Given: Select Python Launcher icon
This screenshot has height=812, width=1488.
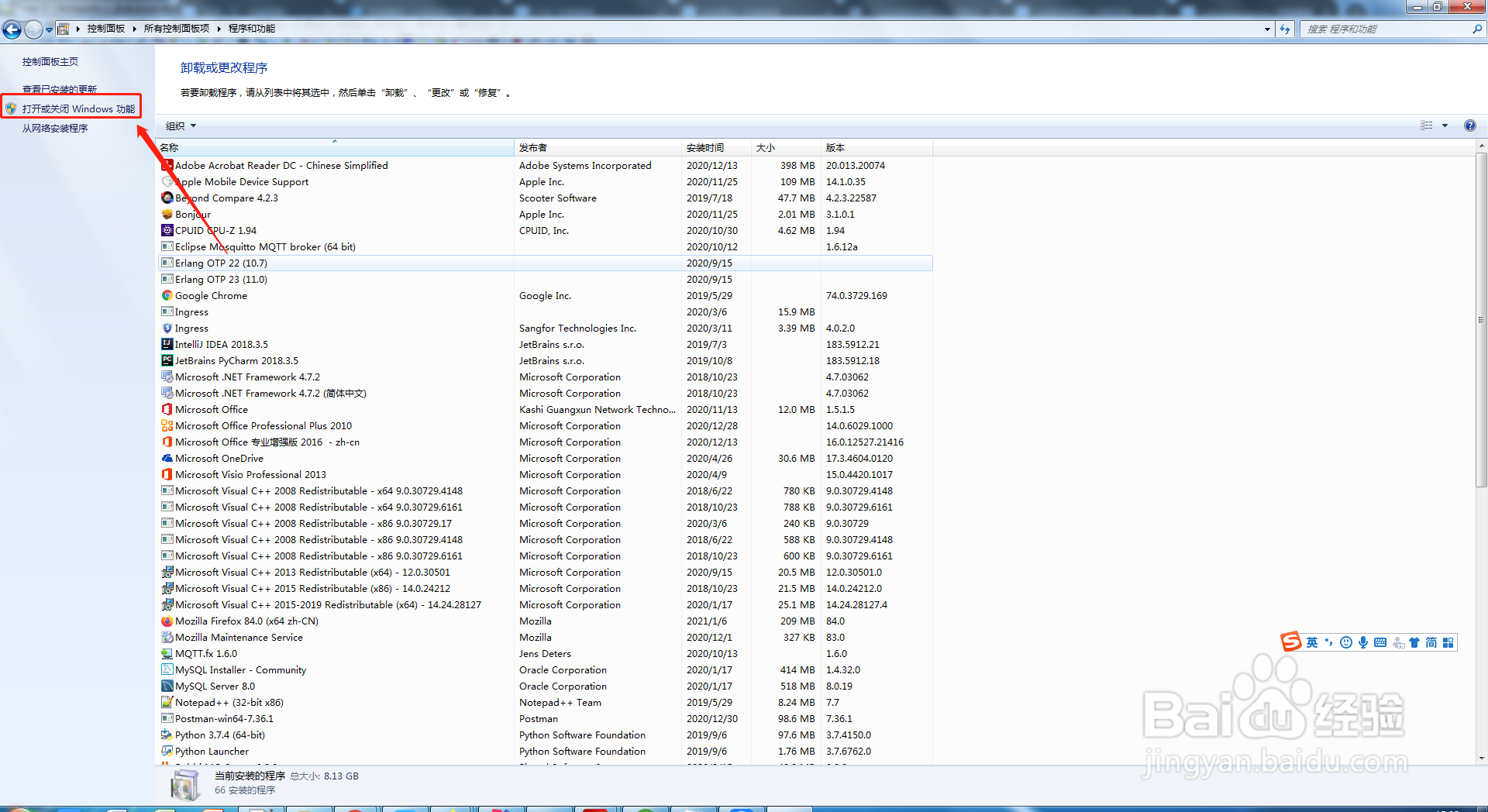Looking at the screenshot, I should coord(167,751).
